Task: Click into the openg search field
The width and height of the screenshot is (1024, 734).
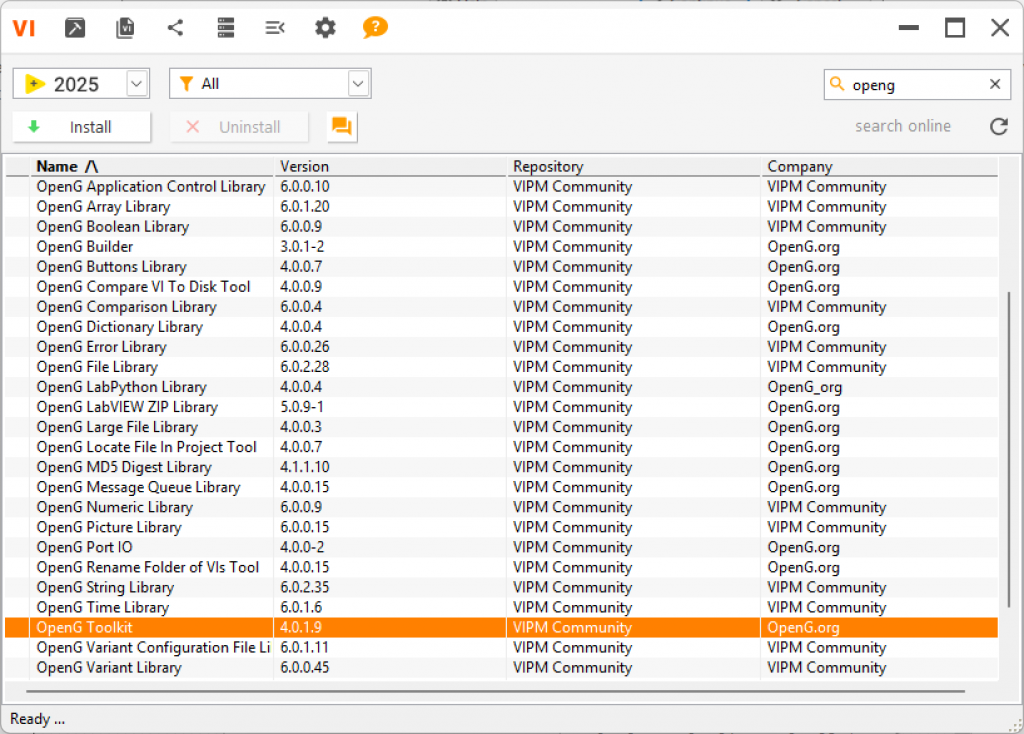Action: click(916, 85)
